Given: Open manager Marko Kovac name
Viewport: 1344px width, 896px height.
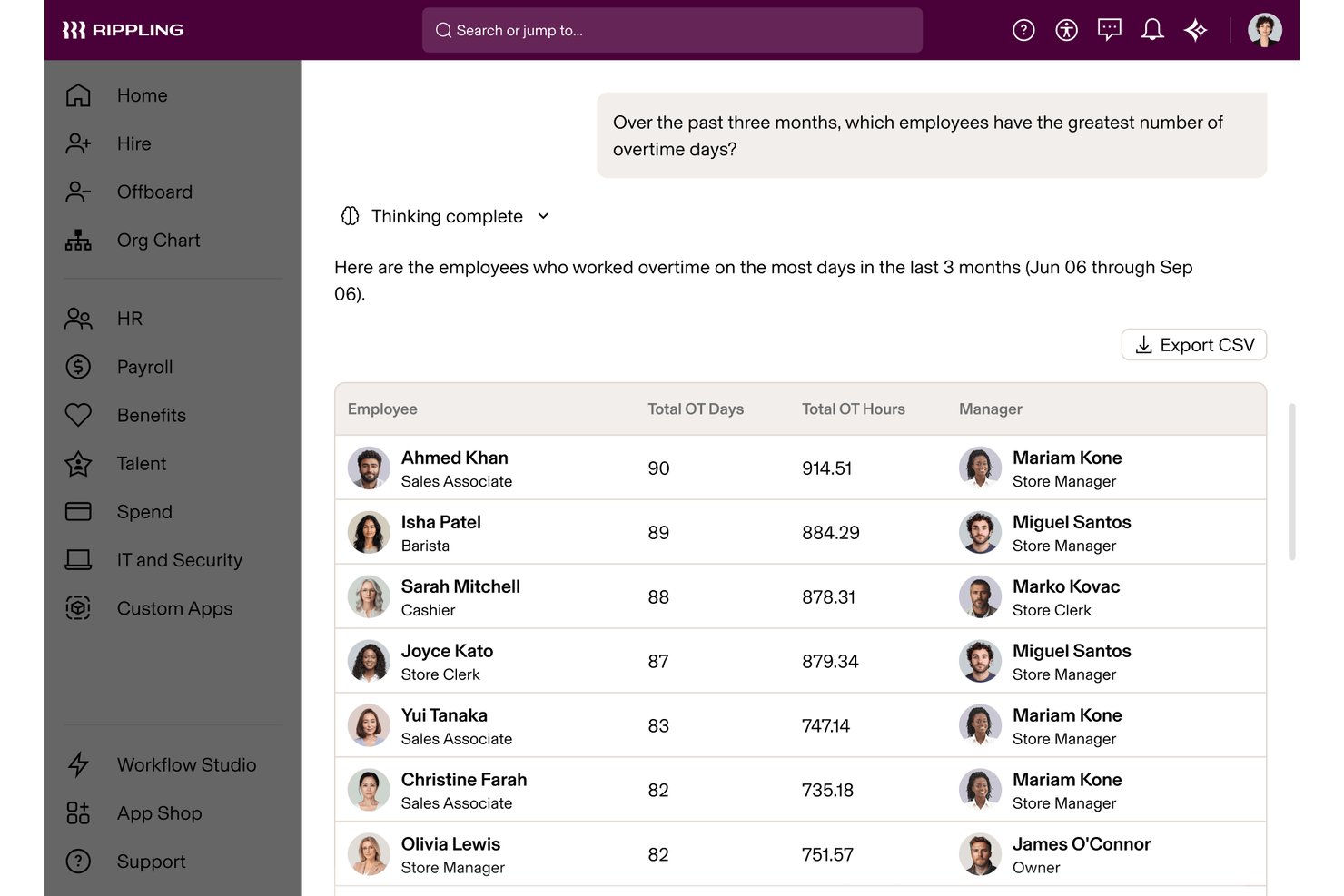Looking at the screenshot, I should tap(1066, 586).
